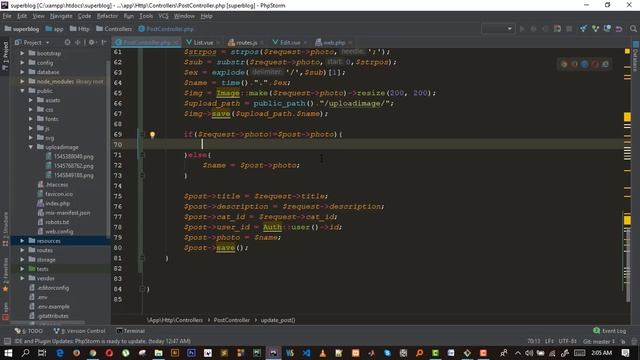Viewport: 640px width, 360px height.
Task: Click the VCS Commit icon
Action: [x=596, y=29]
